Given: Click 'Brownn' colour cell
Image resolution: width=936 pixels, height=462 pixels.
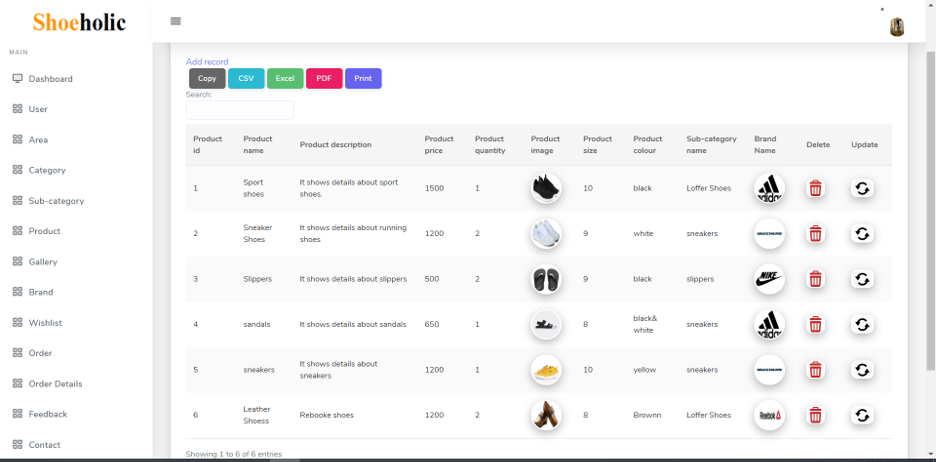Looking at the screenshot, I should [647, 415].
